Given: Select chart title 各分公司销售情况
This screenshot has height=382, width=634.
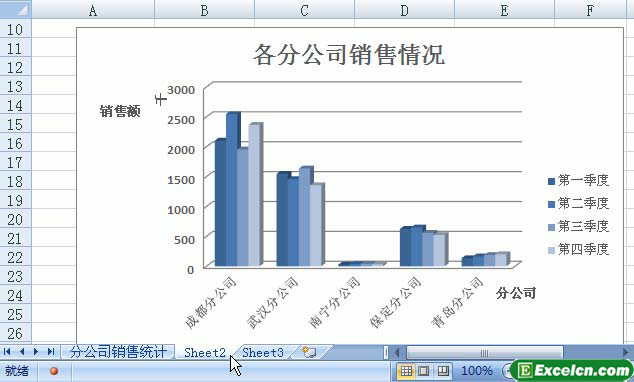Looking at the screenshot, I should pos(349,55).
